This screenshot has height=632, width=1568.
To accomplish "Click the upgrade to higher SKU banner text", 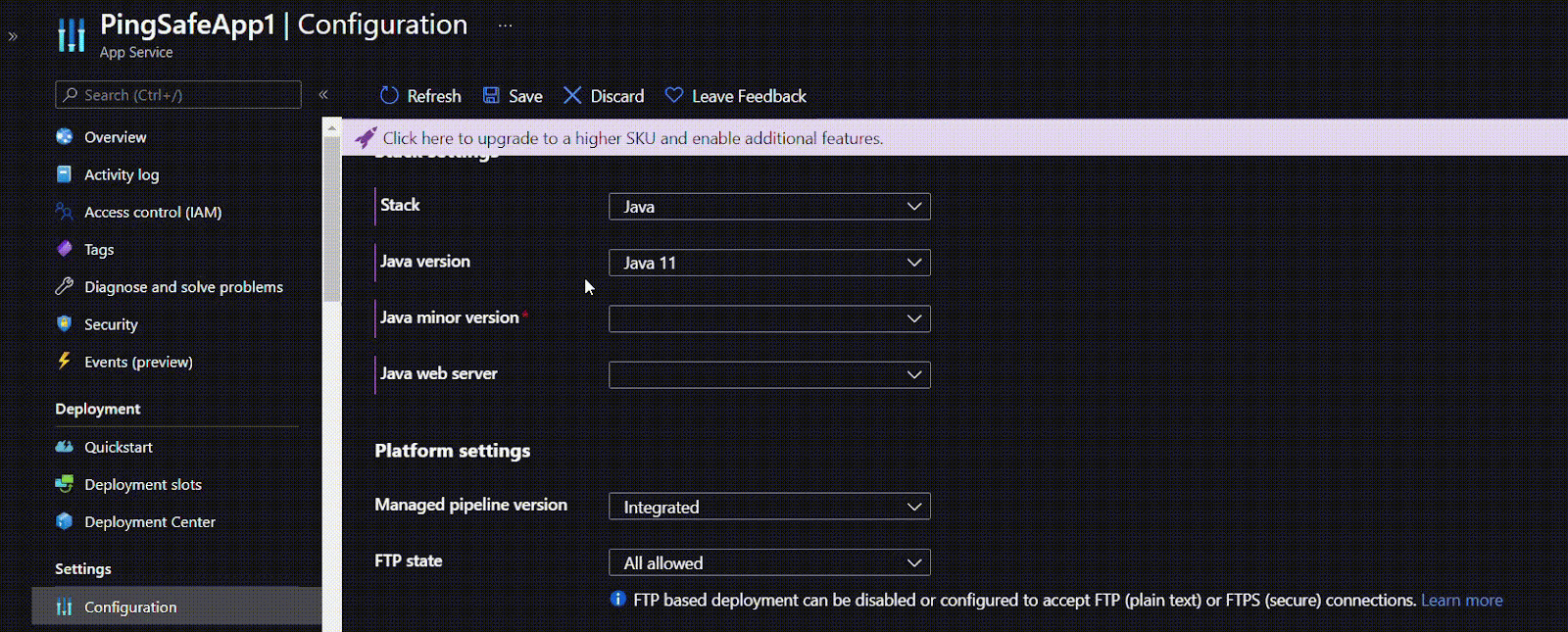I will click(x=632, y=138).
